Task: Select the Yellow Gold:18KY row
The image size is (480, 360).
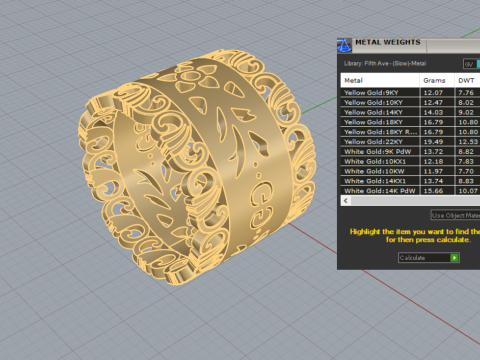Action: pyautogui.click(x=410, y=122)
